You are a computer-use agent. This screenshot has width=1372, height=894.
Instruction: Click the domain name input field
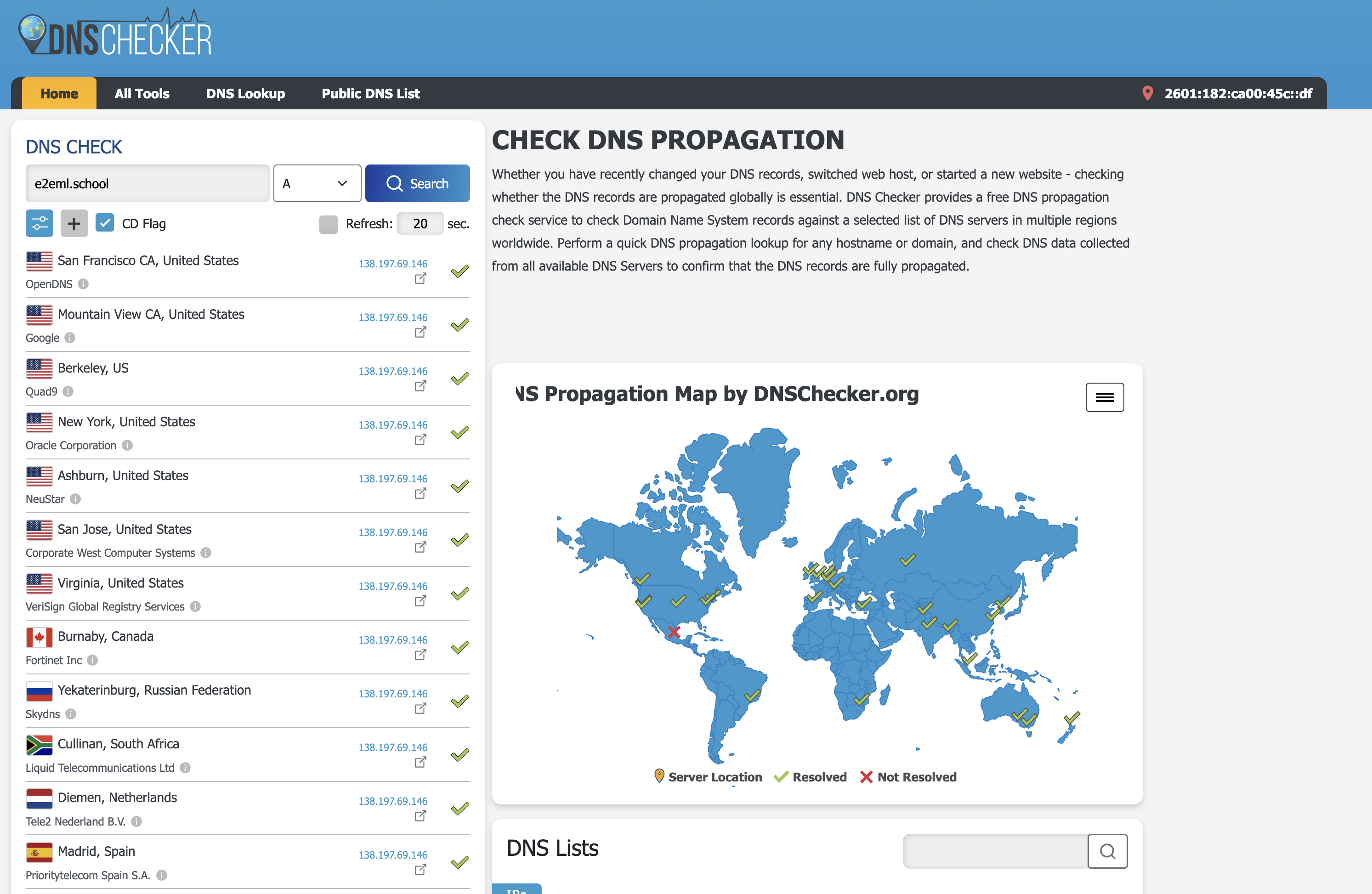tap(147, 183)
